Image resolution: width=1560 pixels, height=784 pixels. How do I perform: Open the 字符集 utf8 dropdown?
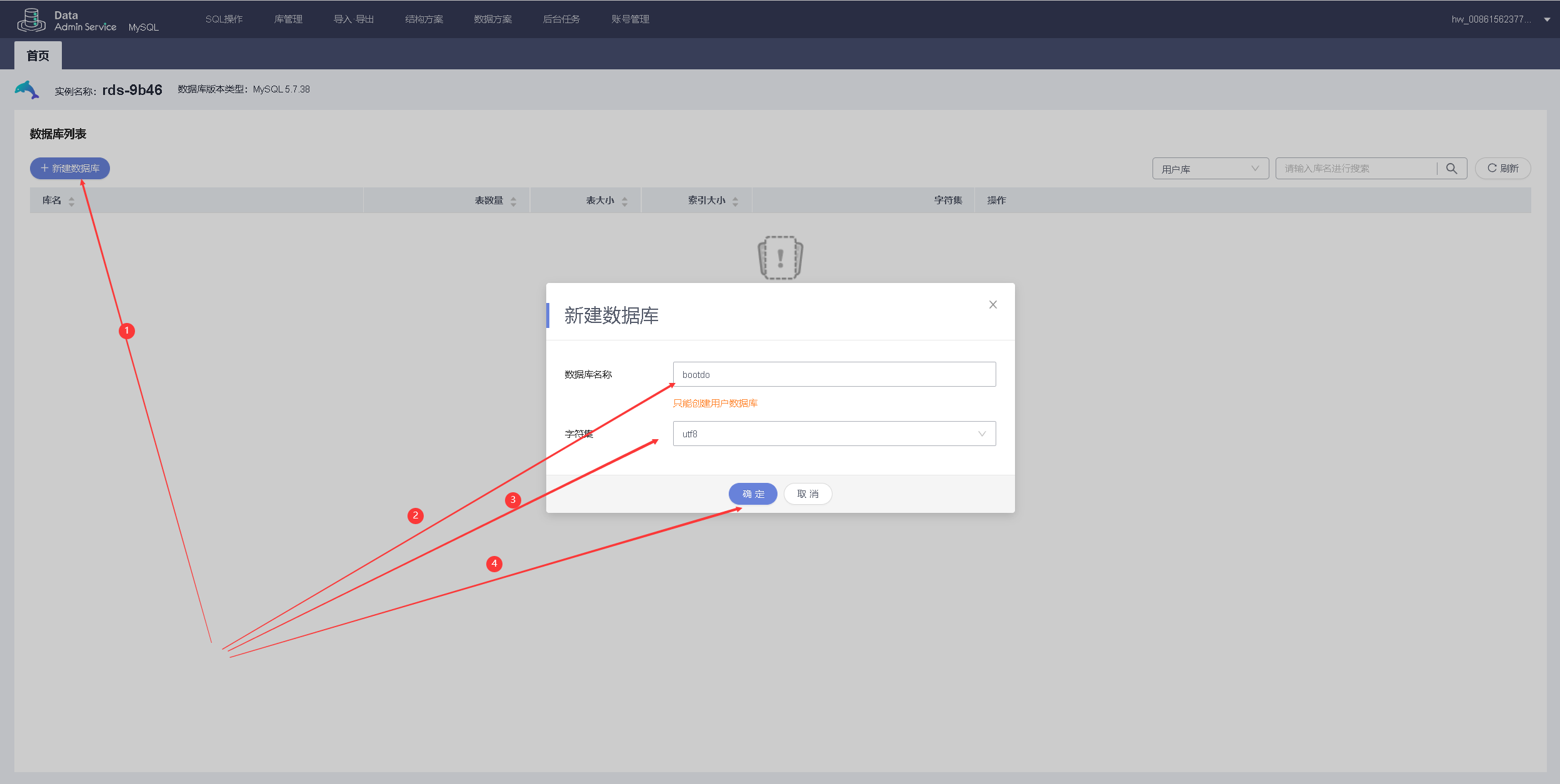981,433
